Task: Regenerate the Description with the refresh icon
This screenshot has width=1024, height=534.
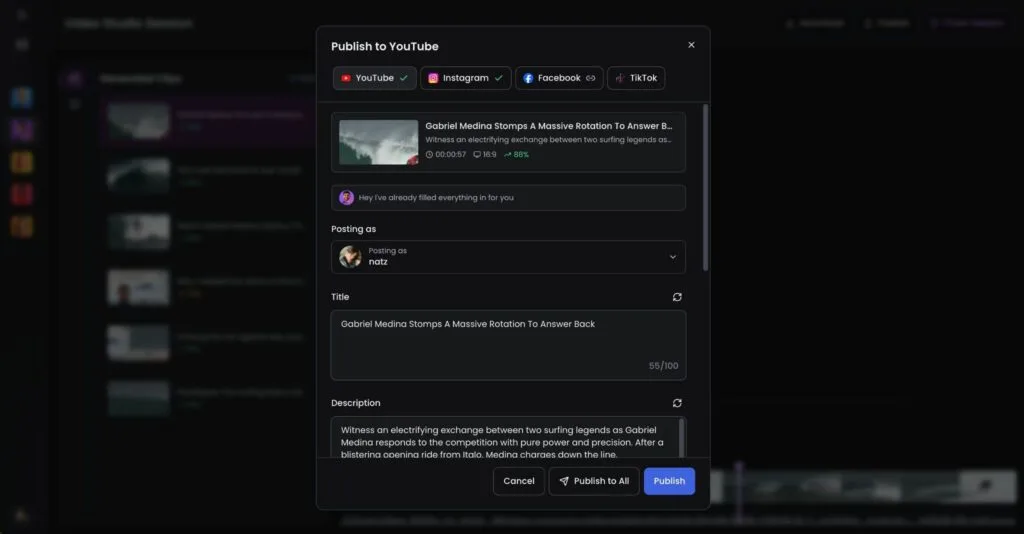Action: 677,403
